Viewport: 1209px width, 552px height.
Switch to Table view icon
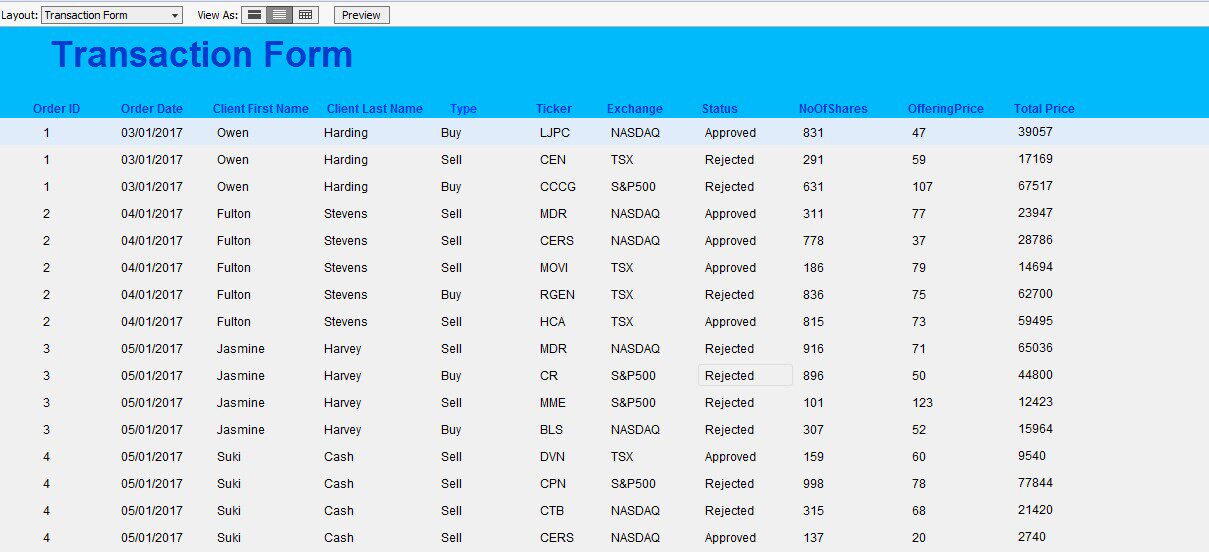[x=306, y=15]
